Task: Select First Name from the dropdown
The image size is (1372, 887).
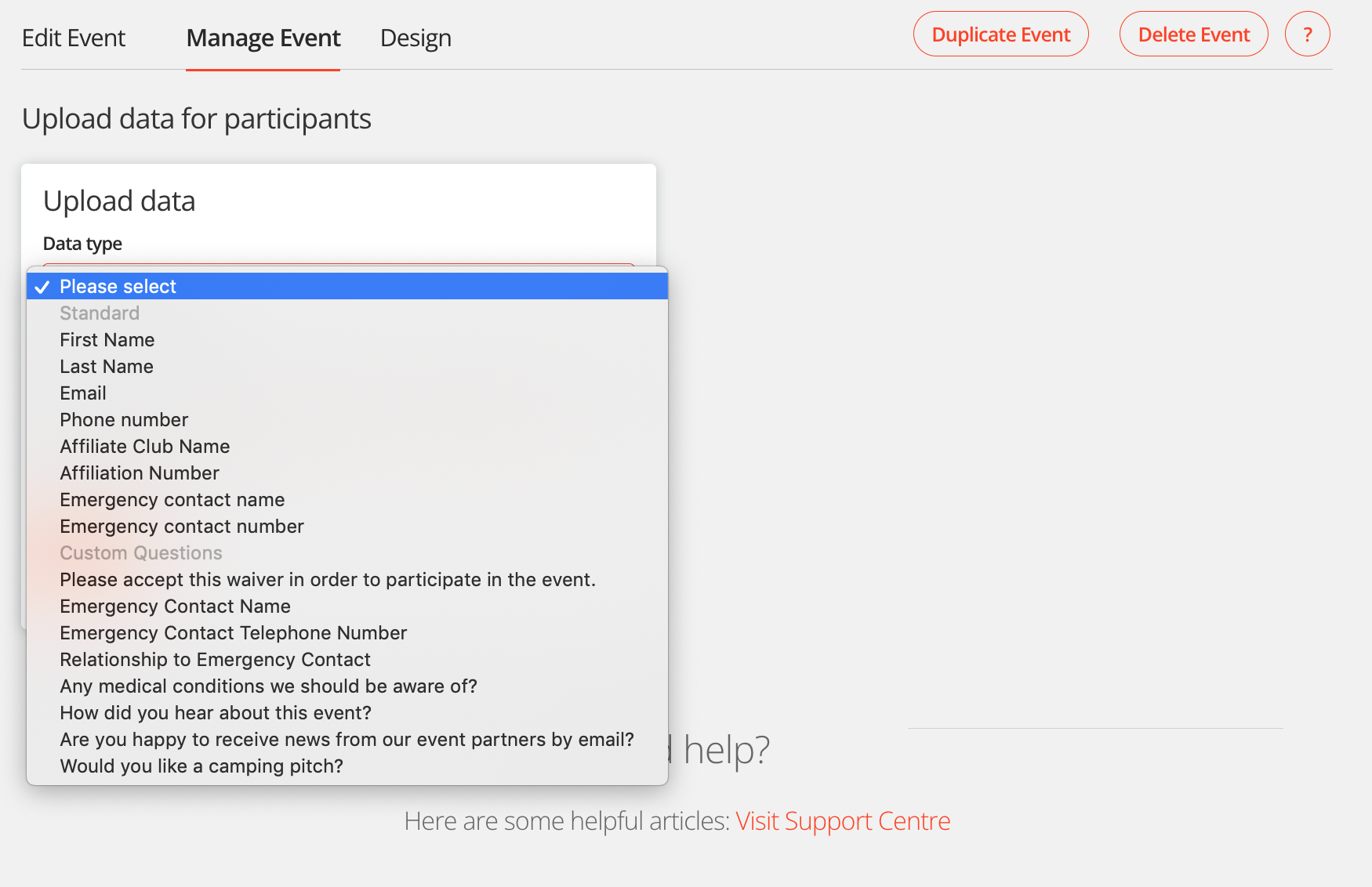Action: [x=107, y=340]
